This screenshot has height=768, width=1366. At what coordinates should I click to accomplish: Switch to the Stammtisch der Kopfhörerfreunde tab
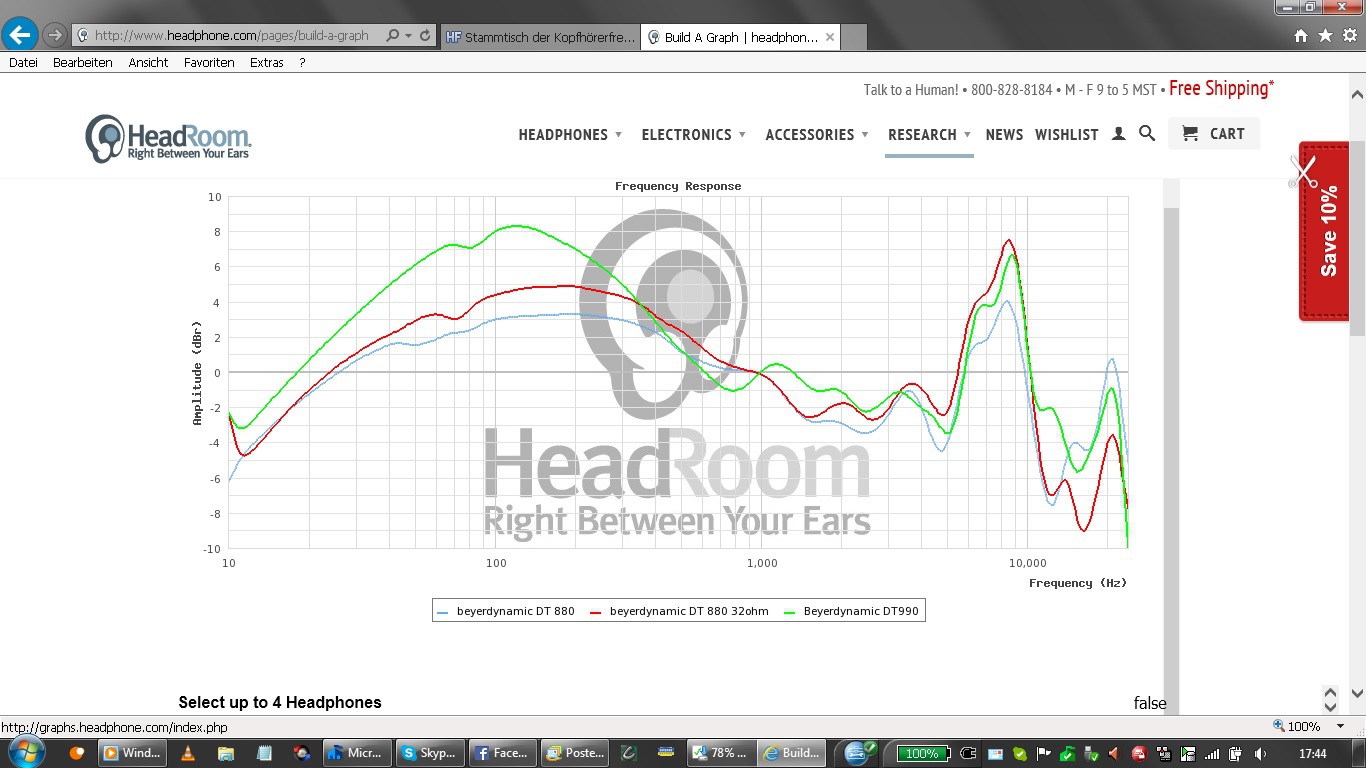coord(540,37)
